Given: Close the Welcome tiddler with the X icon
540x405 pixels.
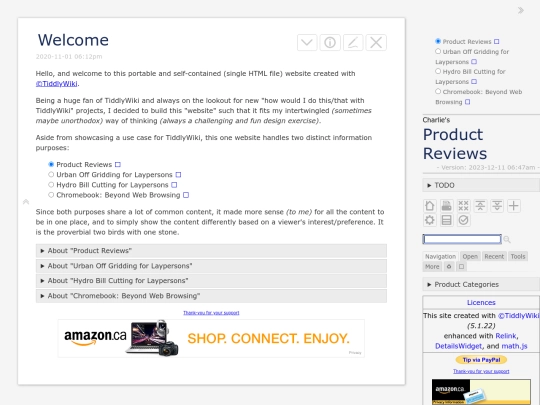Looking at the screenshot, I should pos(376,43).
